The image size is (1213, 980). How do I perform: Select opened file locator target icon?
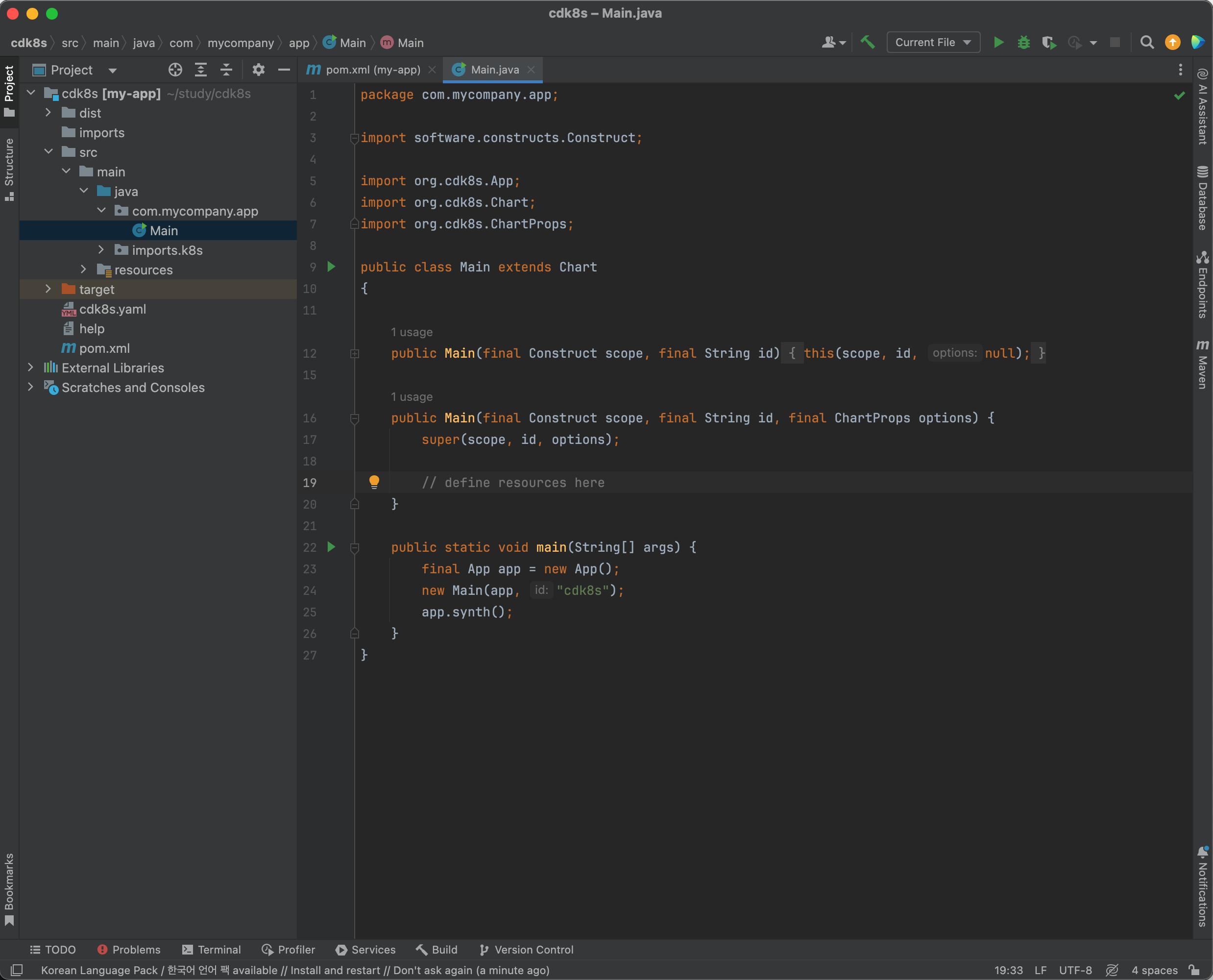(x=175, y=70)
